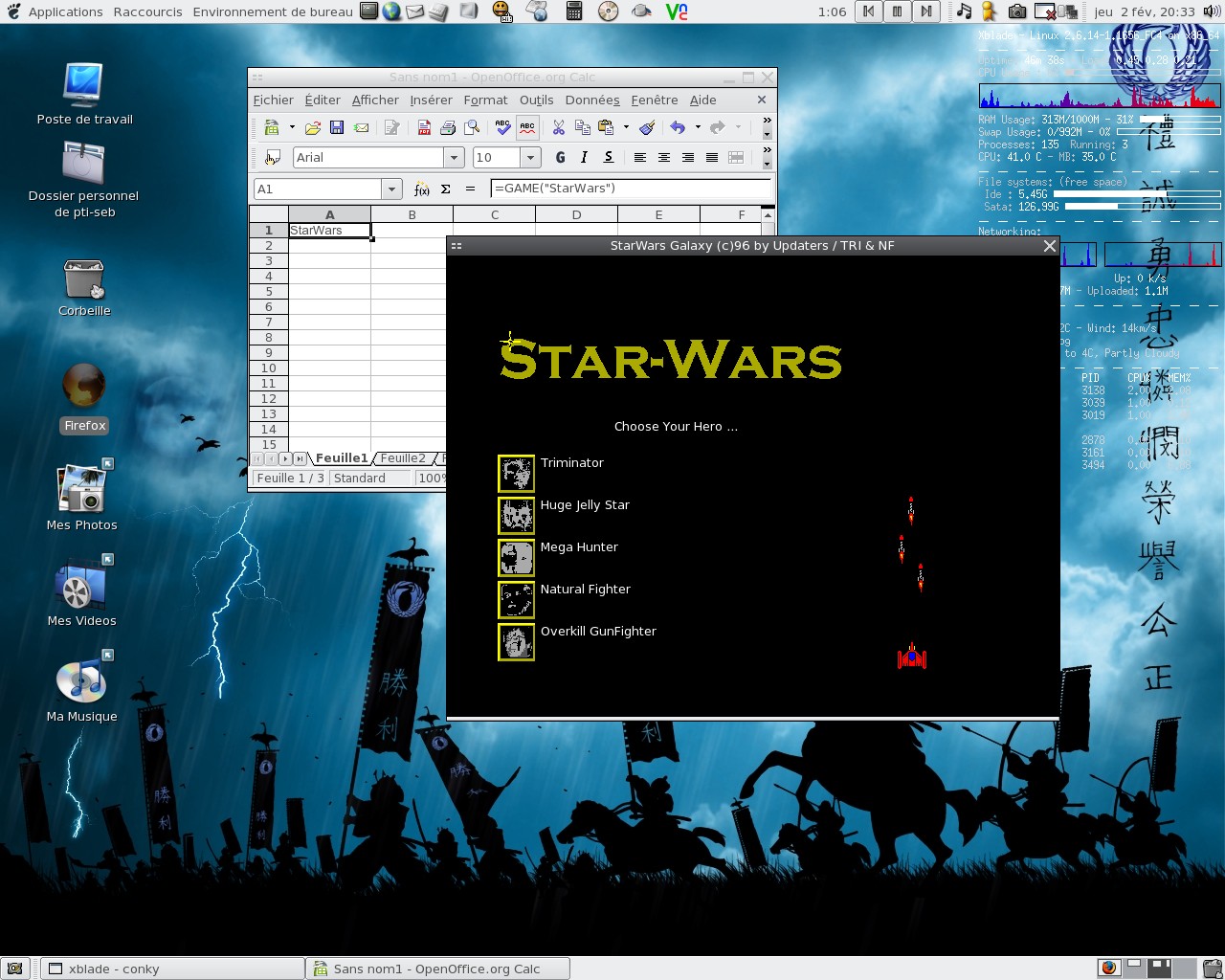Toggle center horizontal alignment

(664, 158)
